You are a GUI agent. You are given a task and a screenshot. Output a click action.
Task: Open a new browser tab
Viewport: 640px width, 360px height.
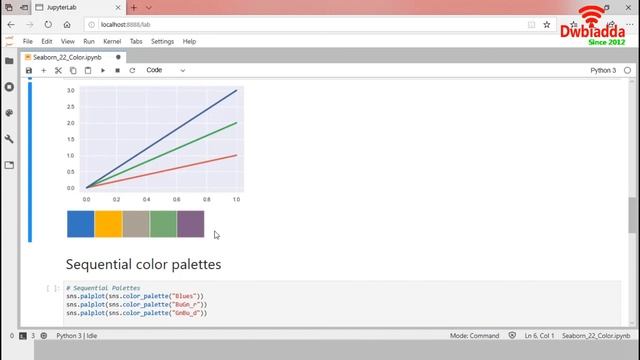tap(134, 8)
